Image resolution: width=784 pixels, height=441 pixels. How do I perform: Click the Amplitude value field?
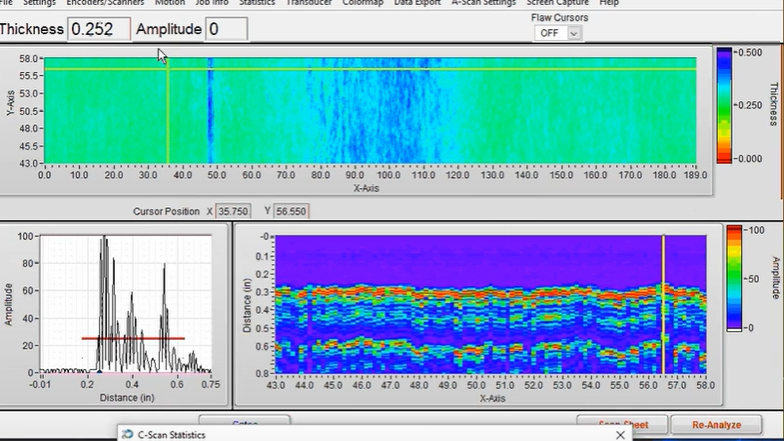(x=226, y=29)
